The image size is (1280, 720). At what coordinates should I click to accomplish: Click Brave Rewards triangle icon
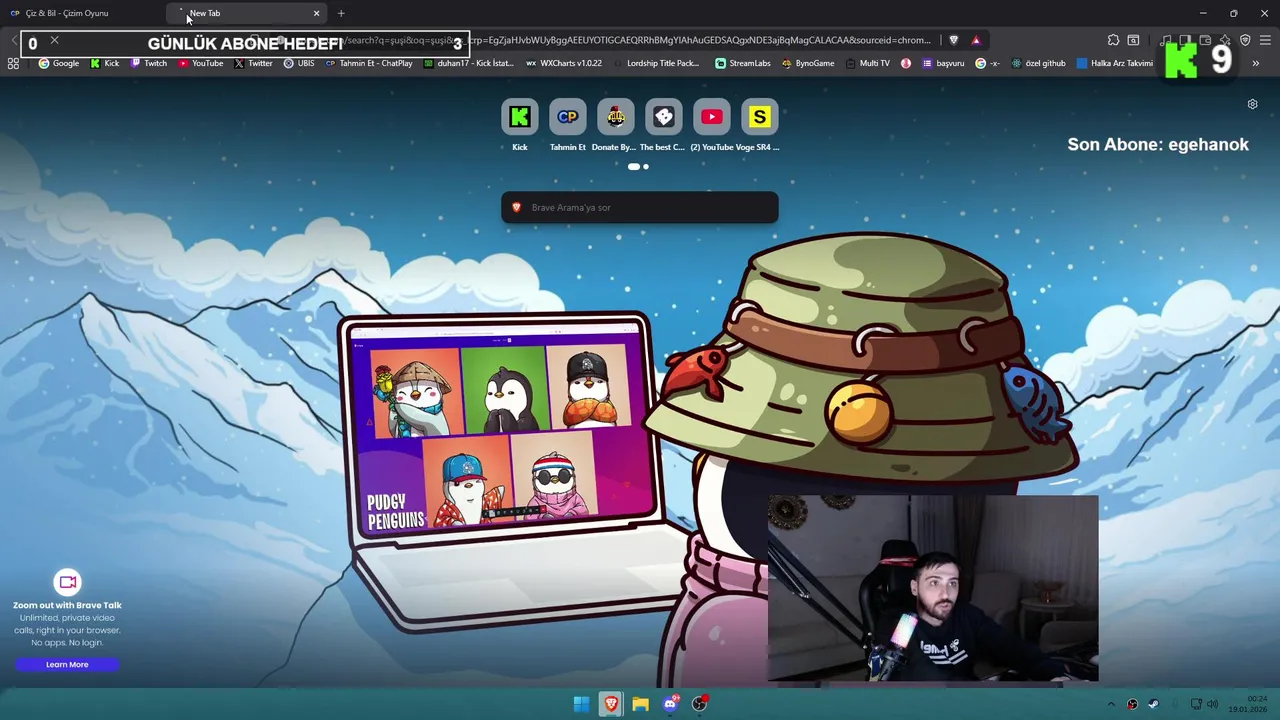976,40
